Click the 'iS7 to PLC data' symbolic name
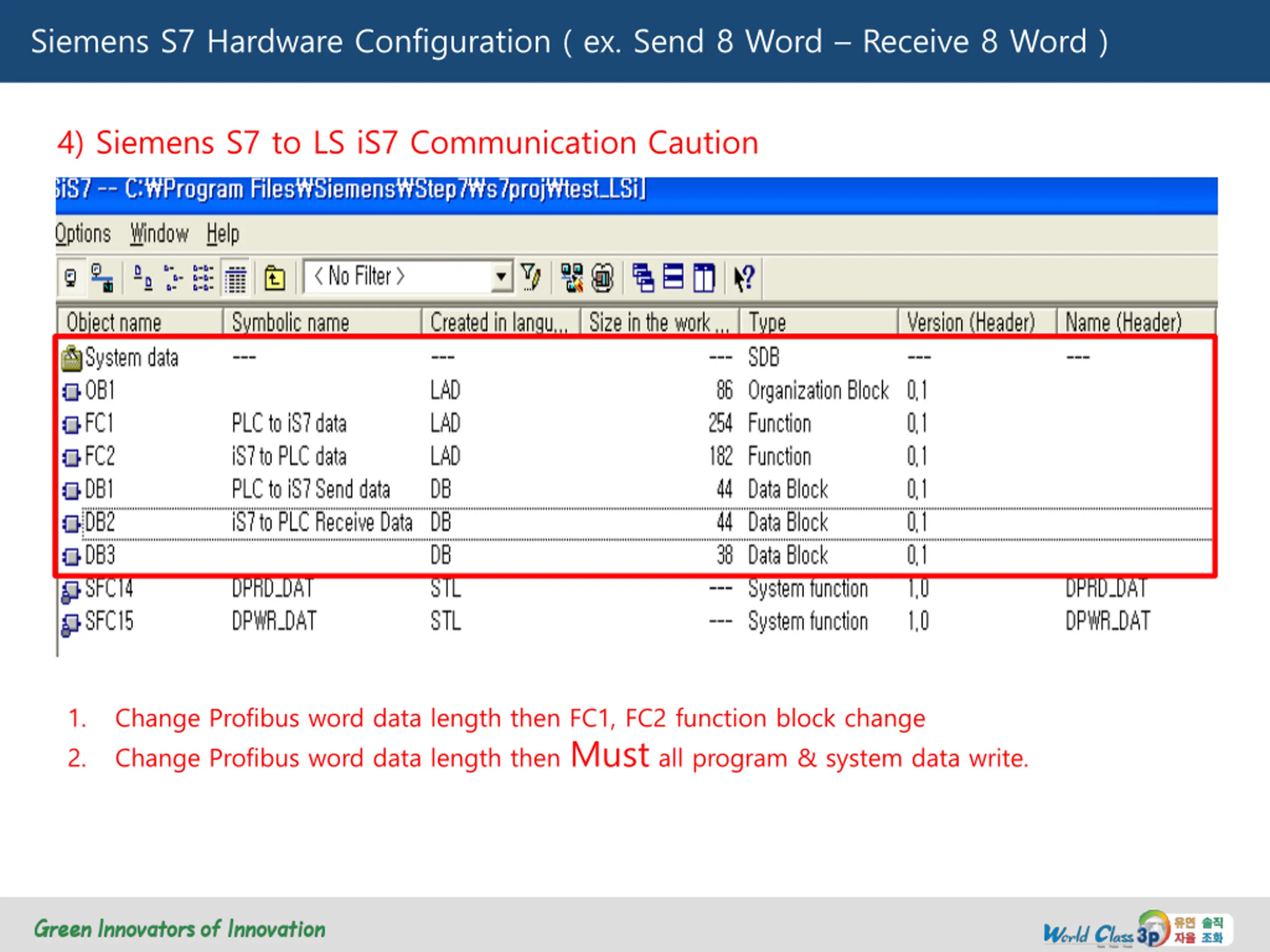1270x952 pixels. pyautogui.click(x=289, y=457)
